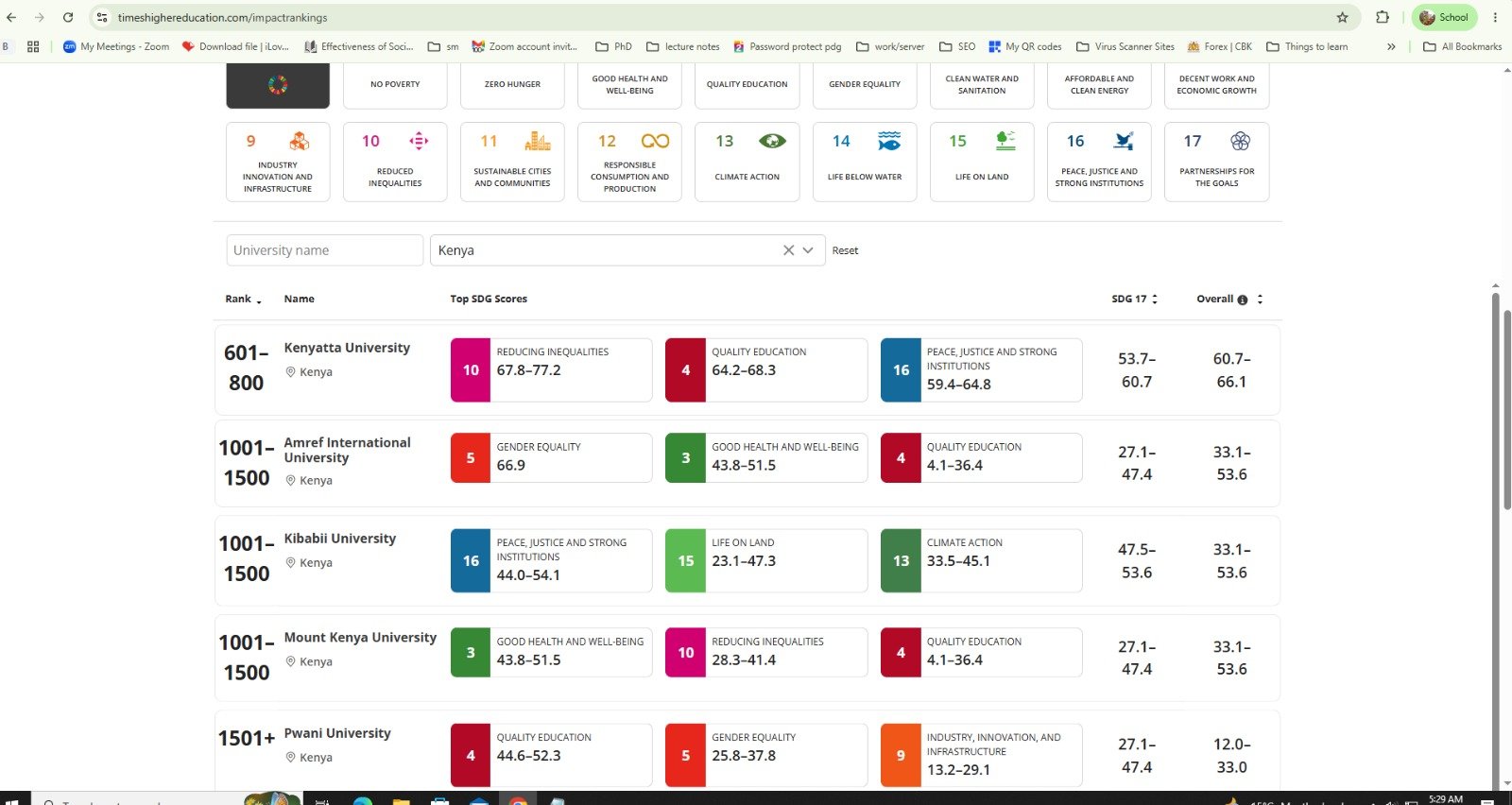The image size is (1512, 805).
Task: Select the Responsible Consumption infinity icon
Action: point(655,141)
